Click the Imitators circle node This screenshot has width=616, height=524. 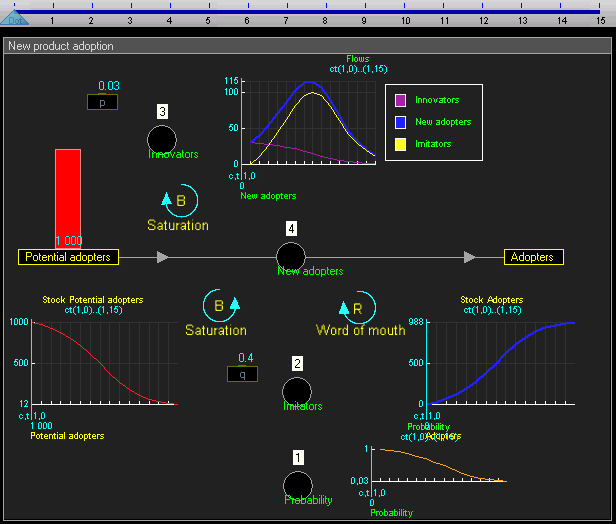297,392
